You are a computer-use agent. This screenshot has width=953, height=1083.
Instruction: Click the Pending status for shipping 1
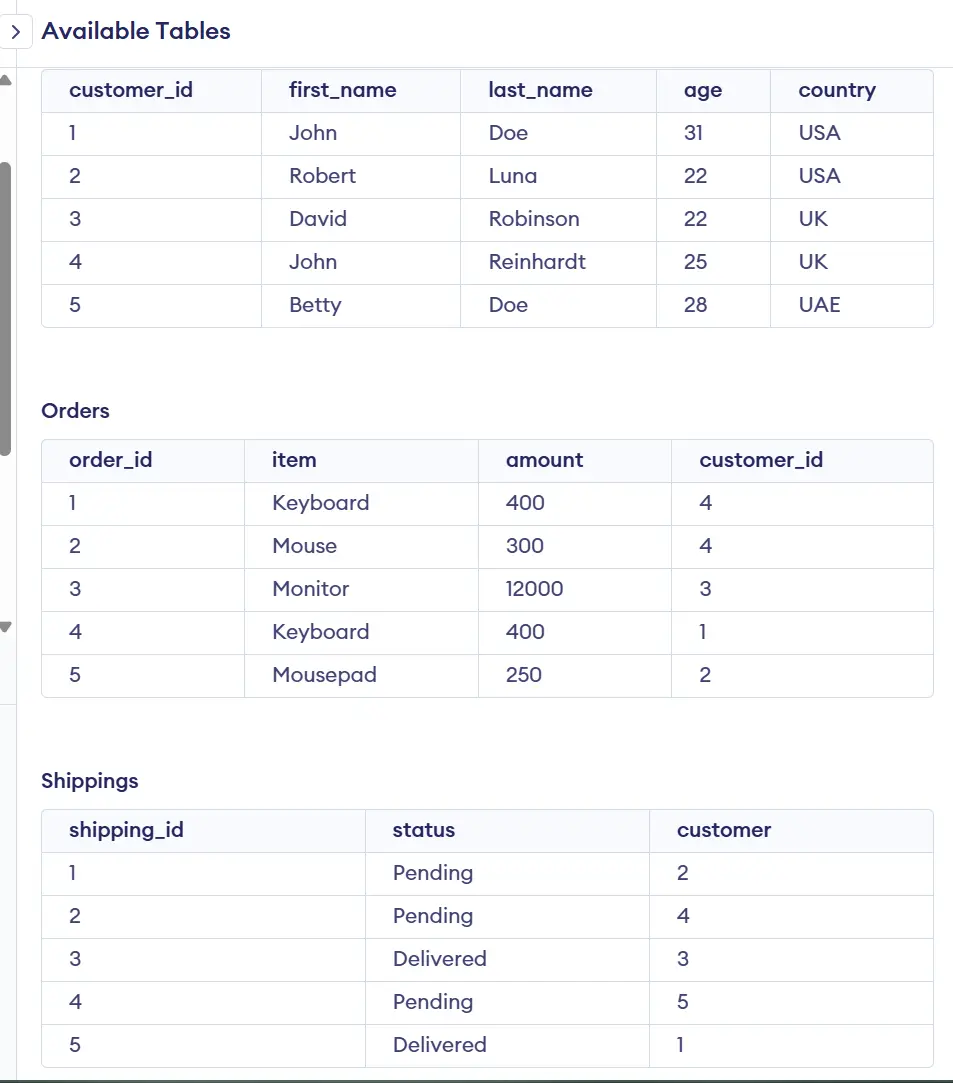[432, 873]
